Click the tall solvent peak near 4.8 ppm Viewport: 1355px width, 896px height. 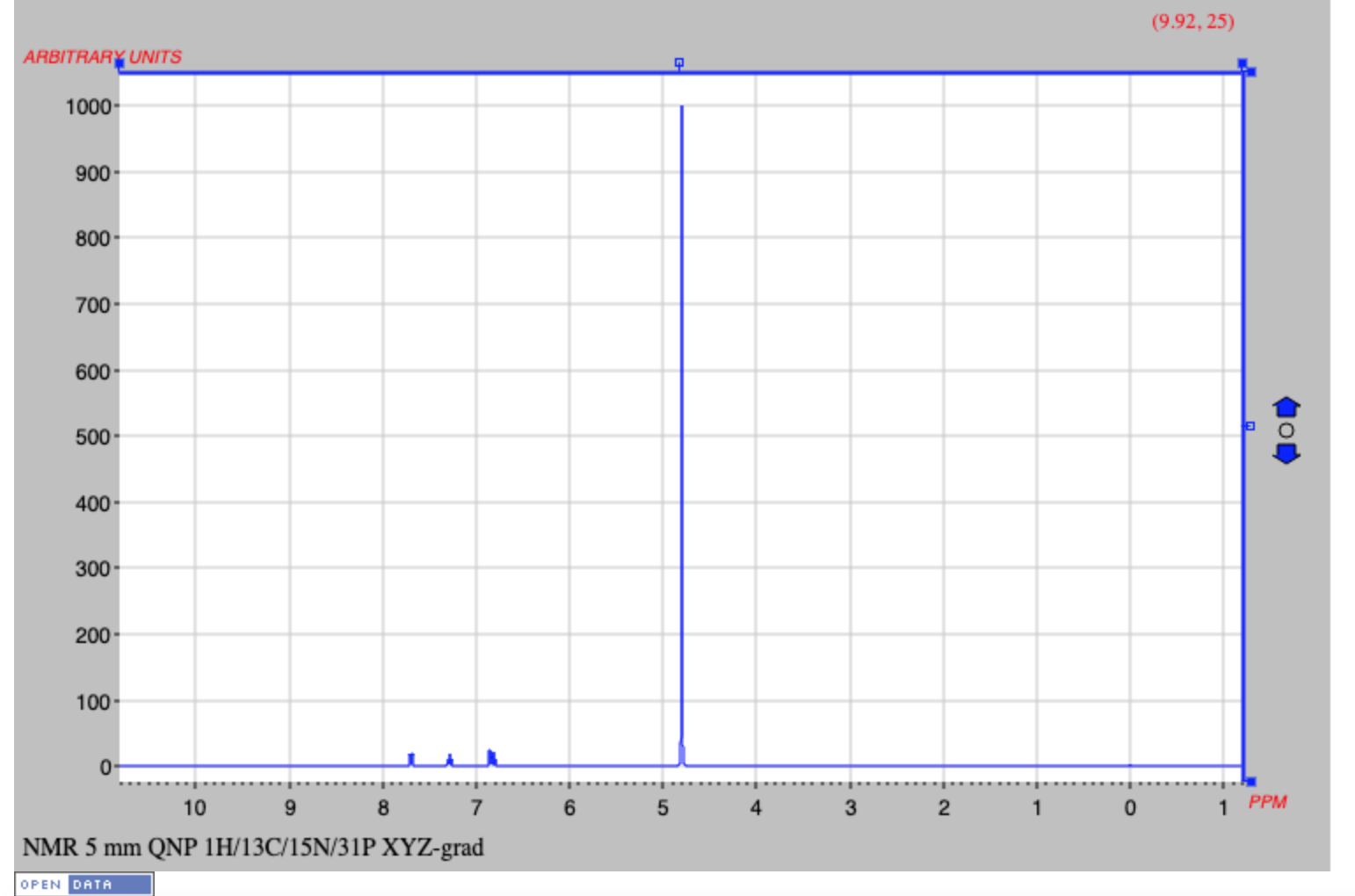coord(682,435)
